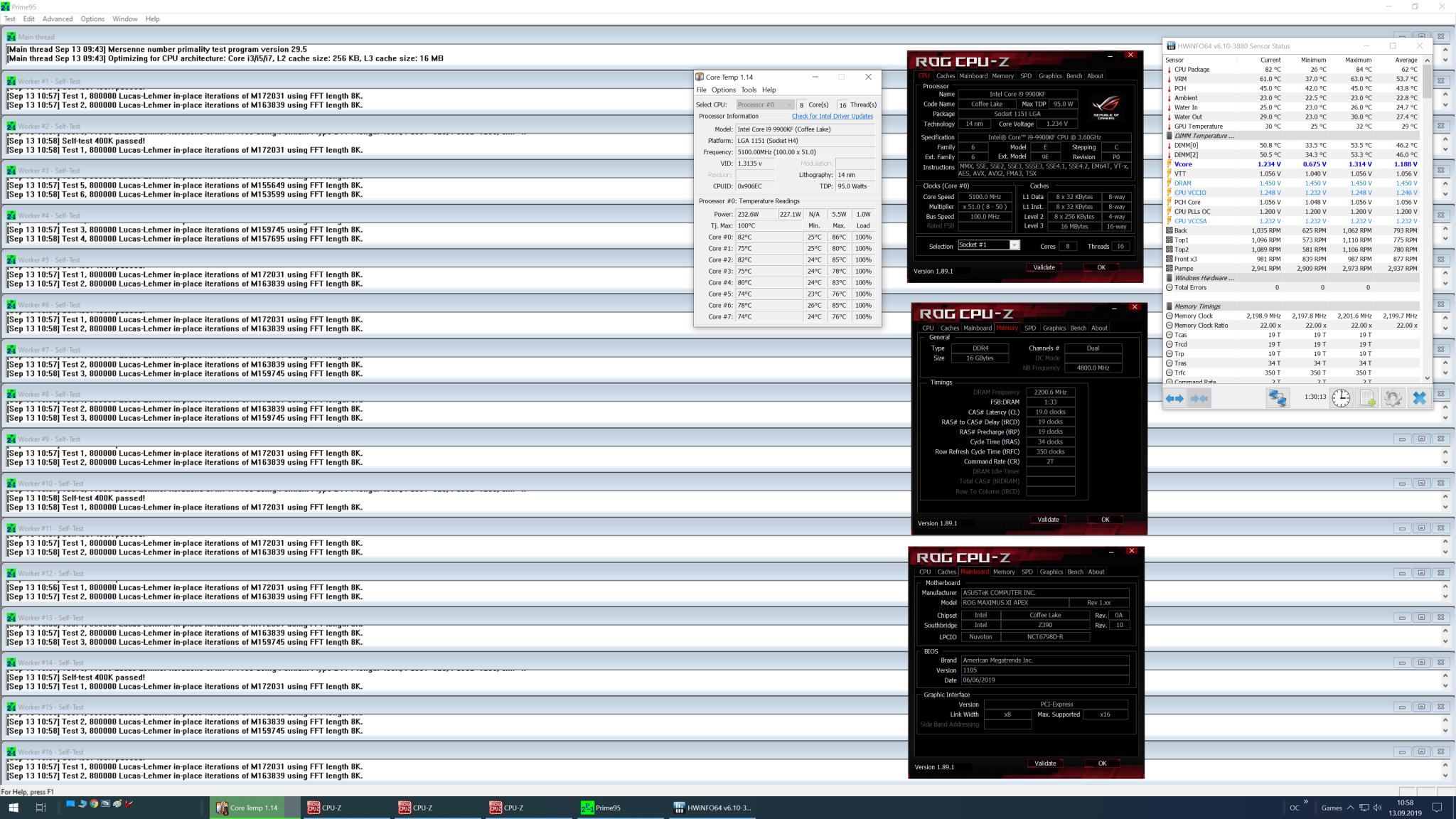Screen dimensions: 1456x819
Task: Switch to Caches tab in top CPU-Z window
Action: (x=946, y=76)
